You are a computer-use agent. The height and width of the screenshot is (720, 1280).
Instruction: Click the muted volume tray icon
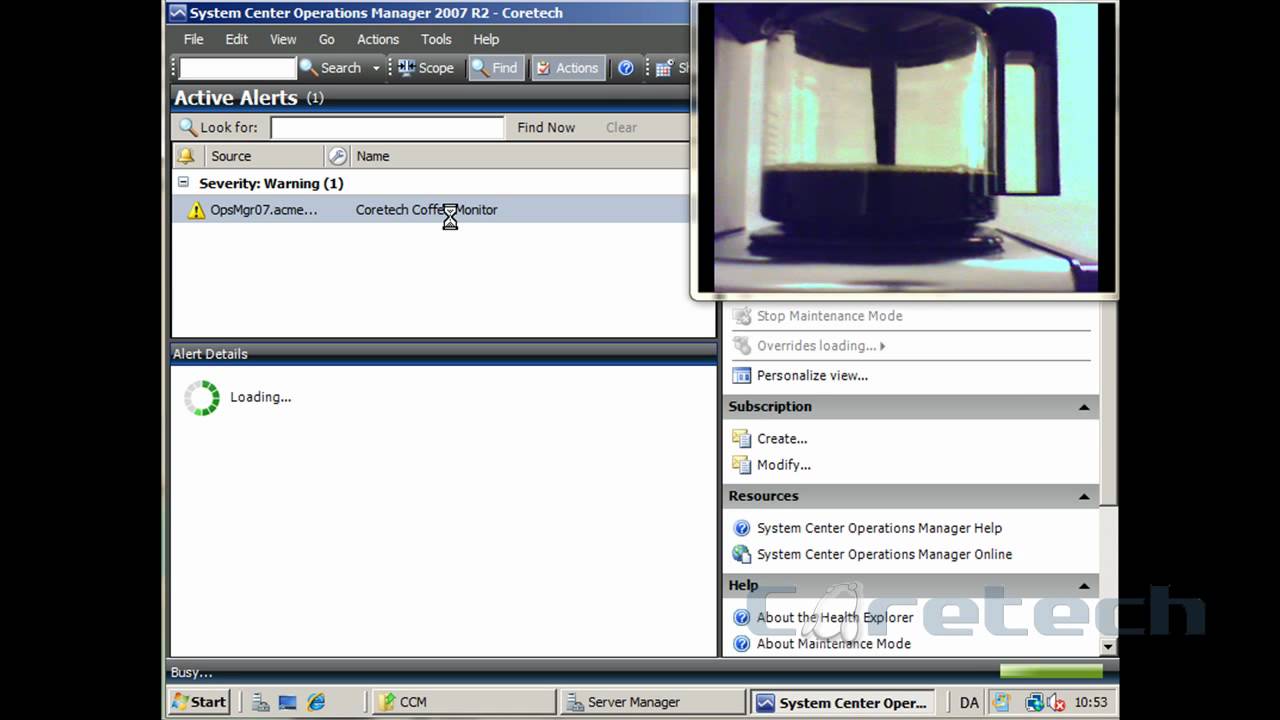[x=1056, y=703]
